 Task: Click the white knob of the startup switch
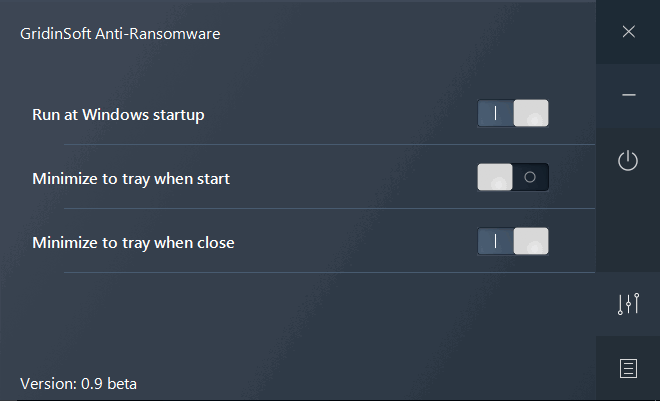531,114
